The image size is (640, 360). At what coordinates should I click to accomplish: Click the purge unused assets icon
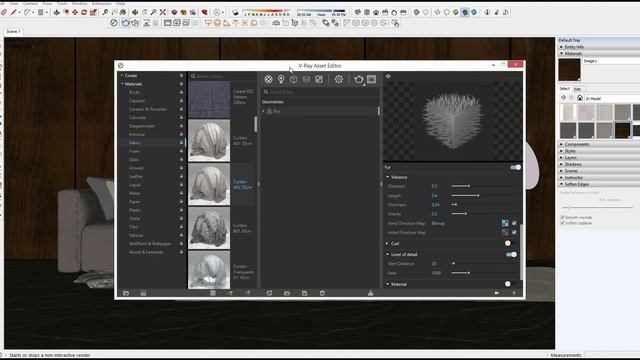pyautogui.click(x=371, y=293)
